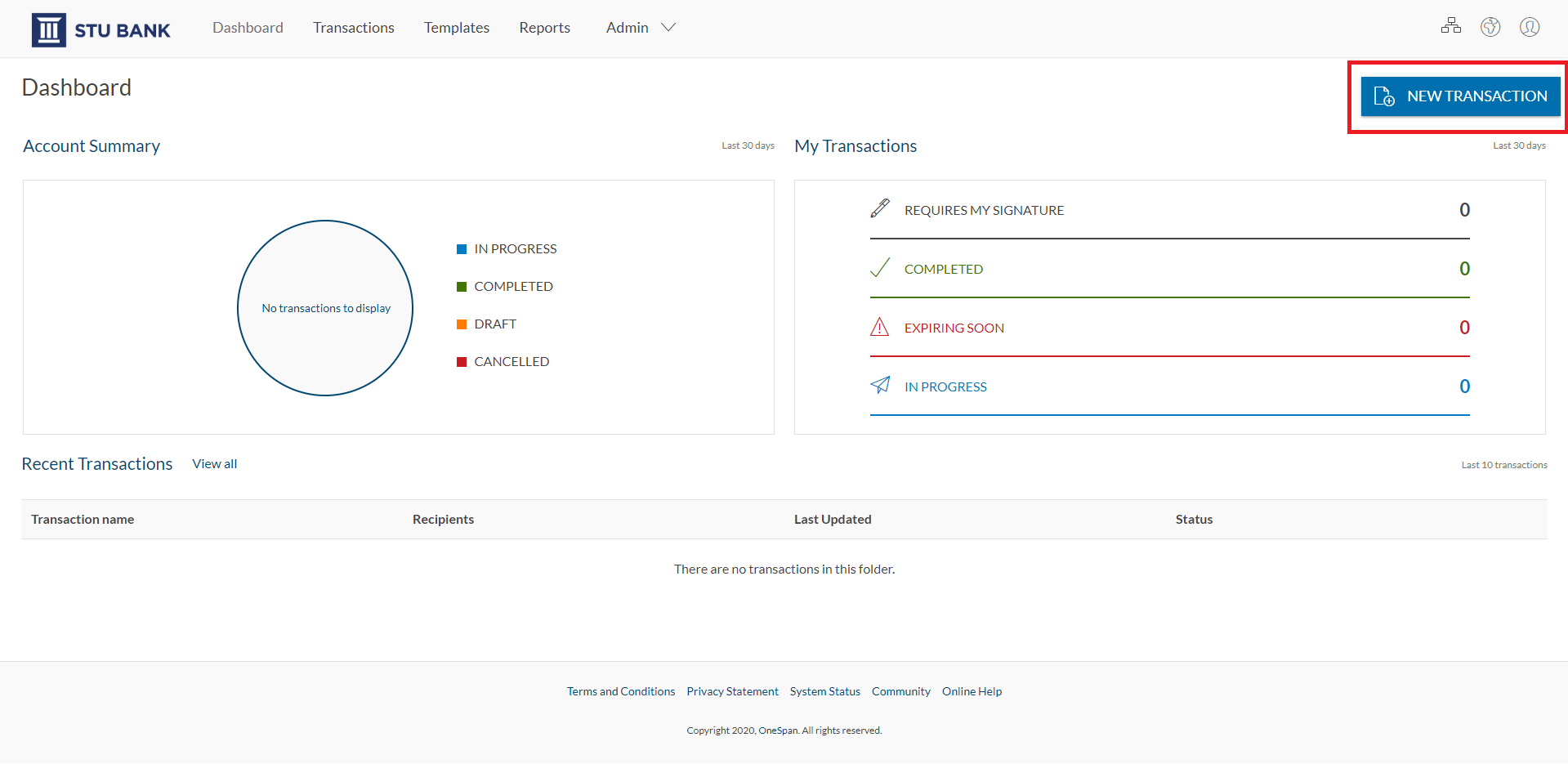Click the Requires My Signature count
This screenshot has width=1568, height=764.
point(1465,210)
